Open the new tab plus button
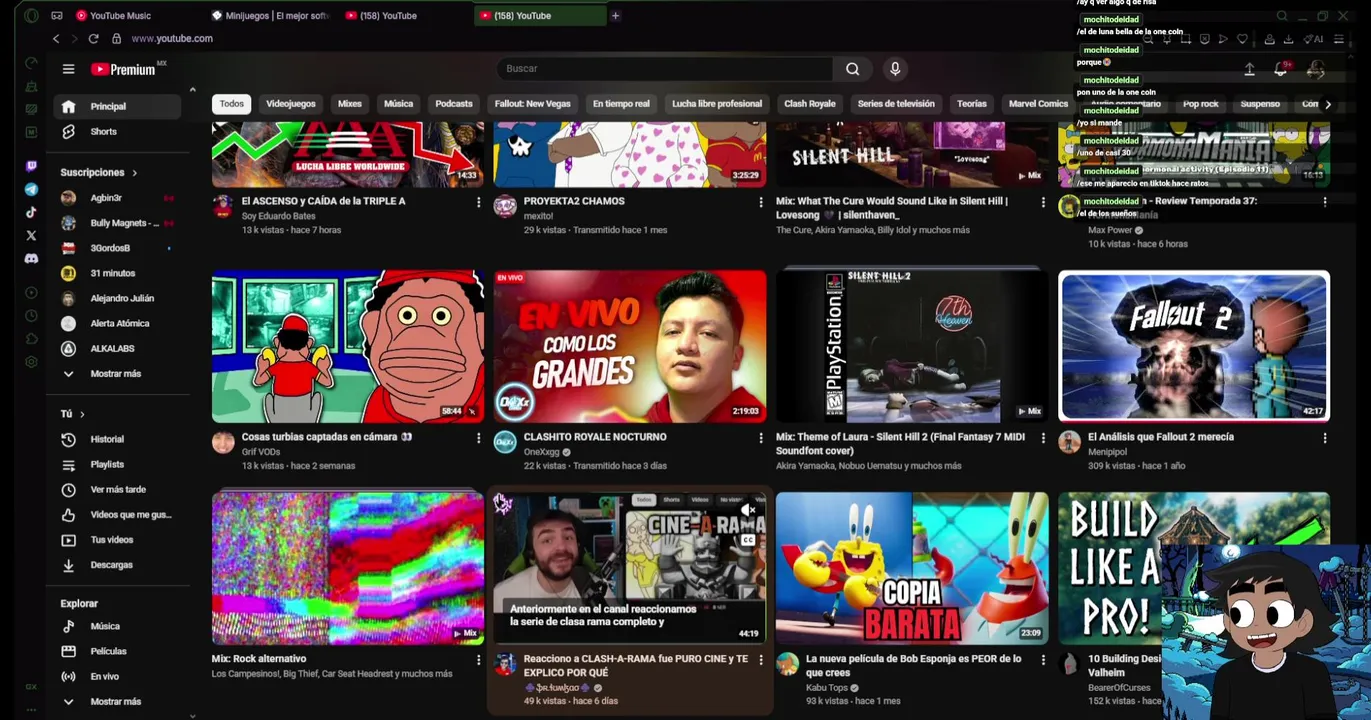1371x720 pixels. [615, 16]
